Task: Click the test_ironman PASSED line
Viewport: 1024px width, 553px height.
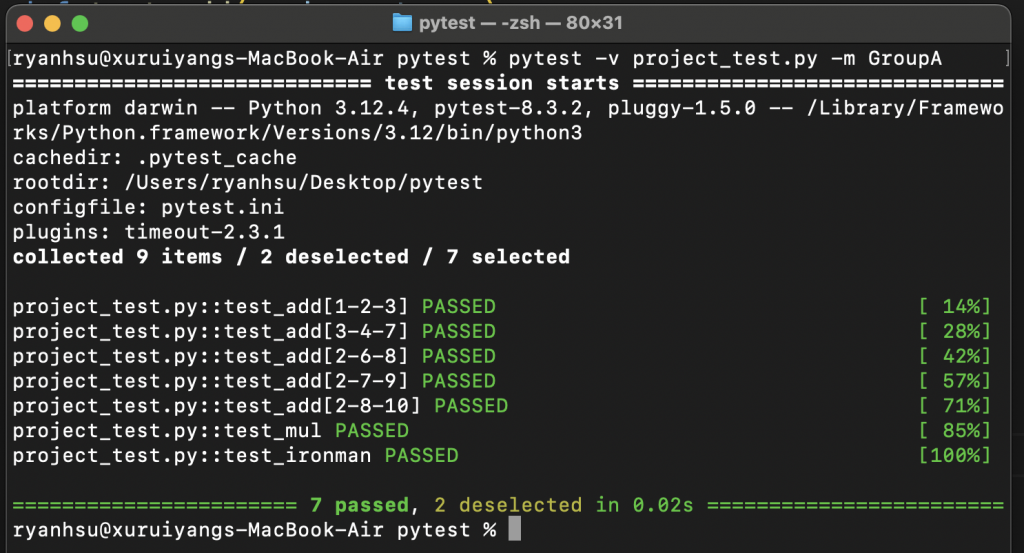Action: pos(235,455)
